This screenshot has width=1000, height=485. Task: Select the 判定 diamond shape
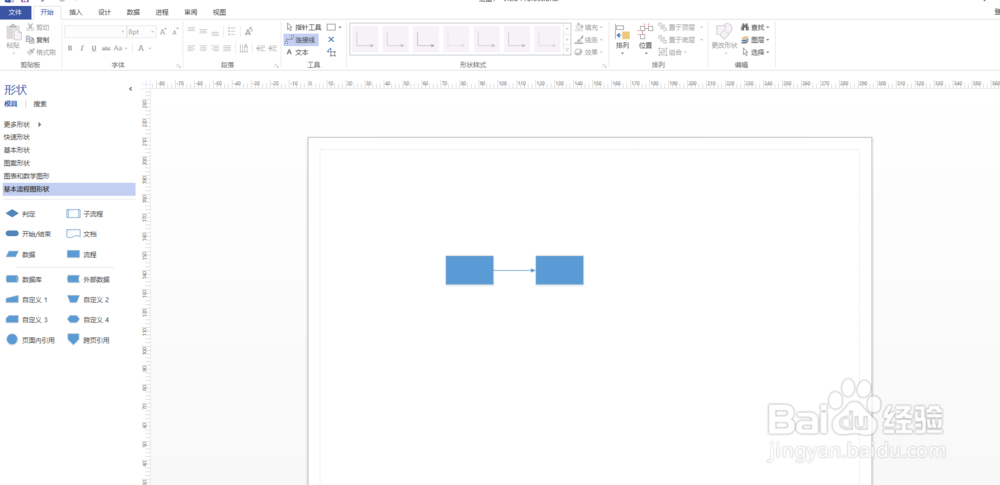20,214
